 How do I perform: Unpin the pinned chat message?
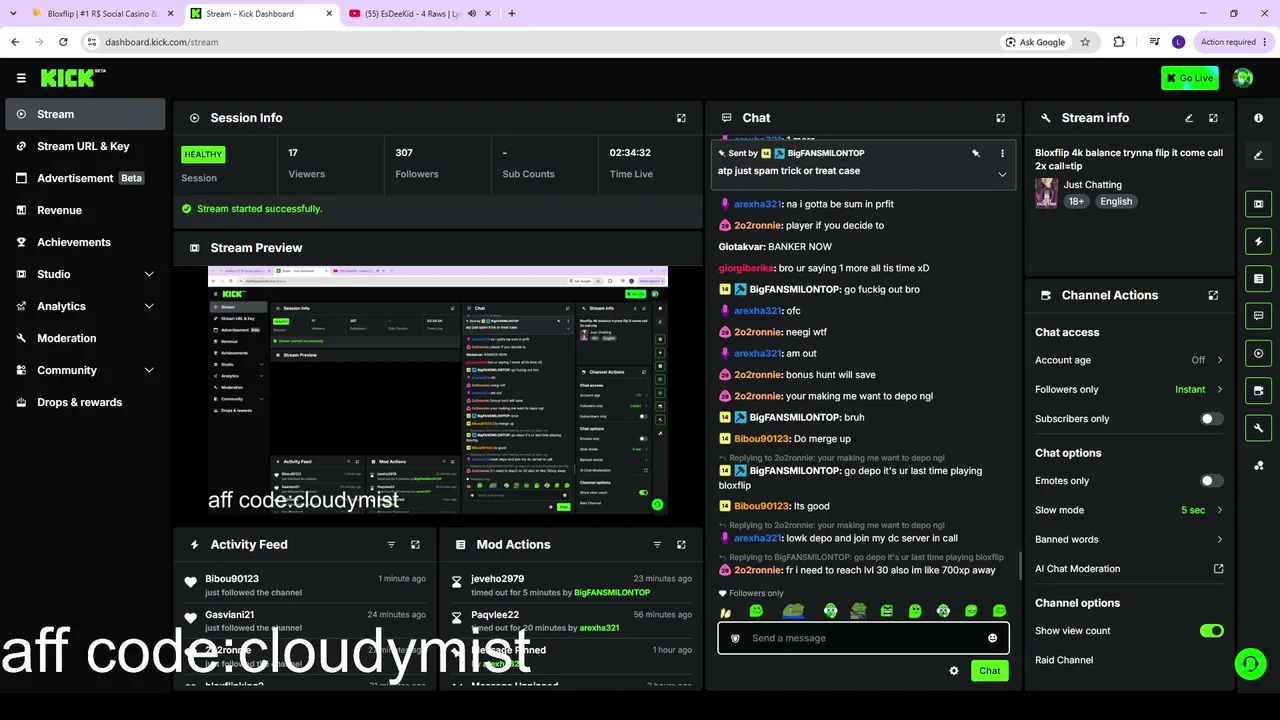975,153
